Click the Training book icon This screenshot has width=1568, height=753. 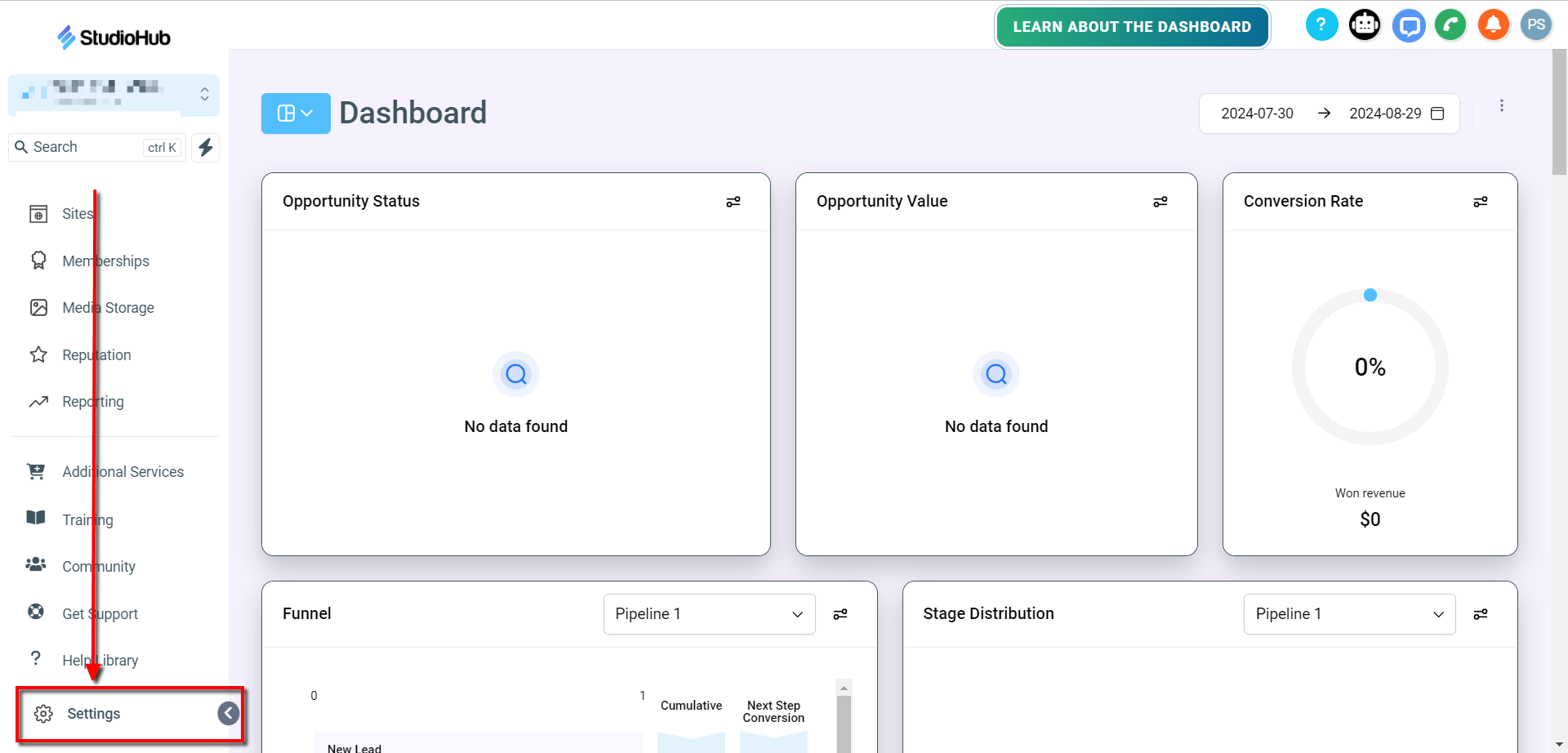click(x=36, y=518)
